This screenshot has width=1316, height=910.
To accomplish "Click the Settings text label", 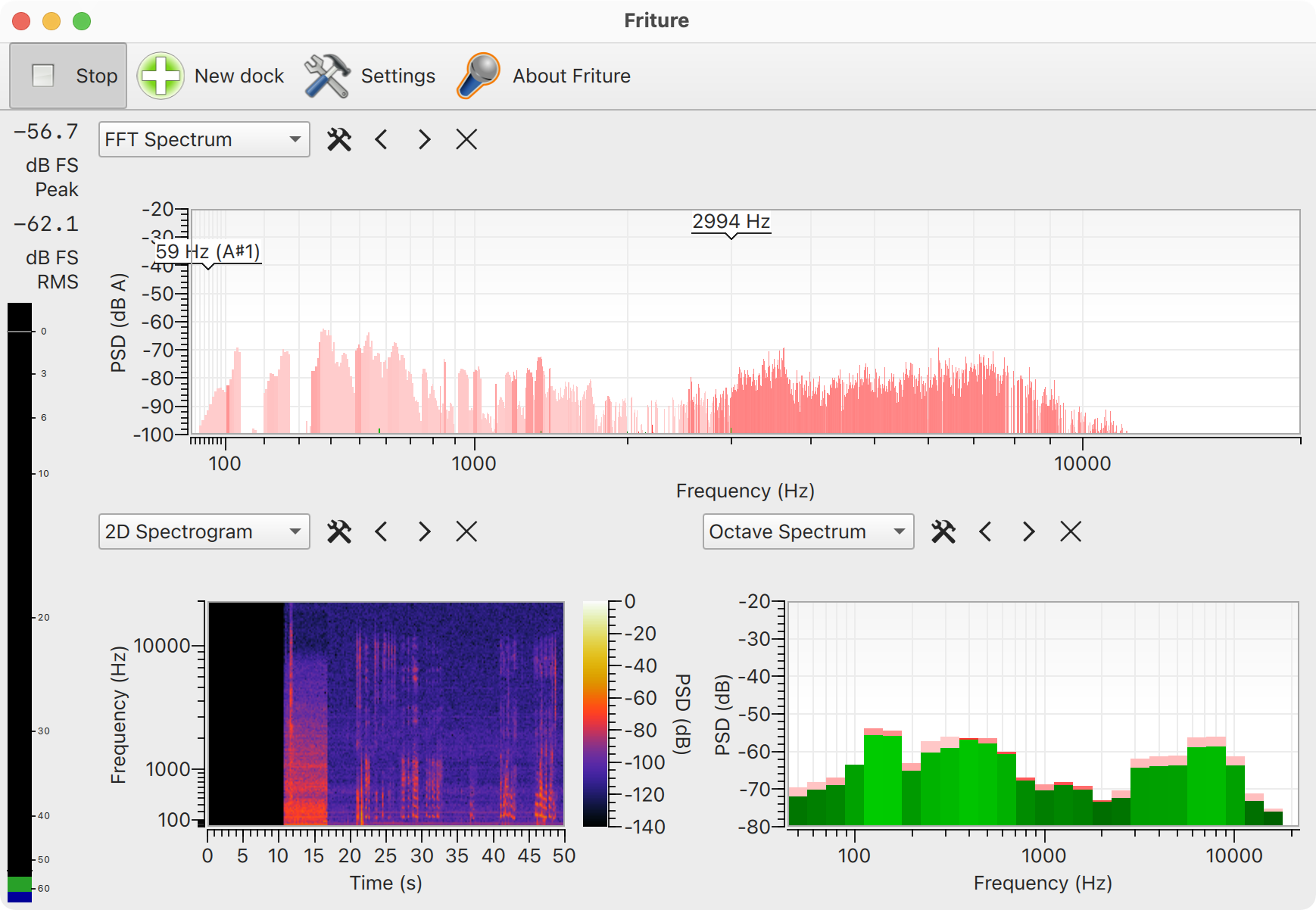I will click(x=398, y=76).
